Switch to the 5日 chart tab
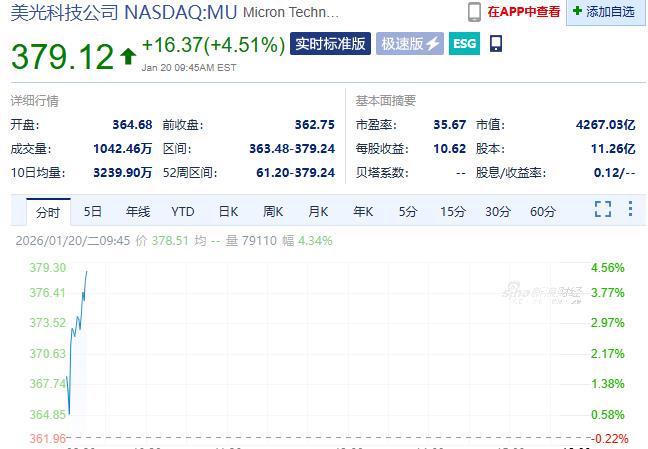 pyautogui.click(x=93, y=212)
